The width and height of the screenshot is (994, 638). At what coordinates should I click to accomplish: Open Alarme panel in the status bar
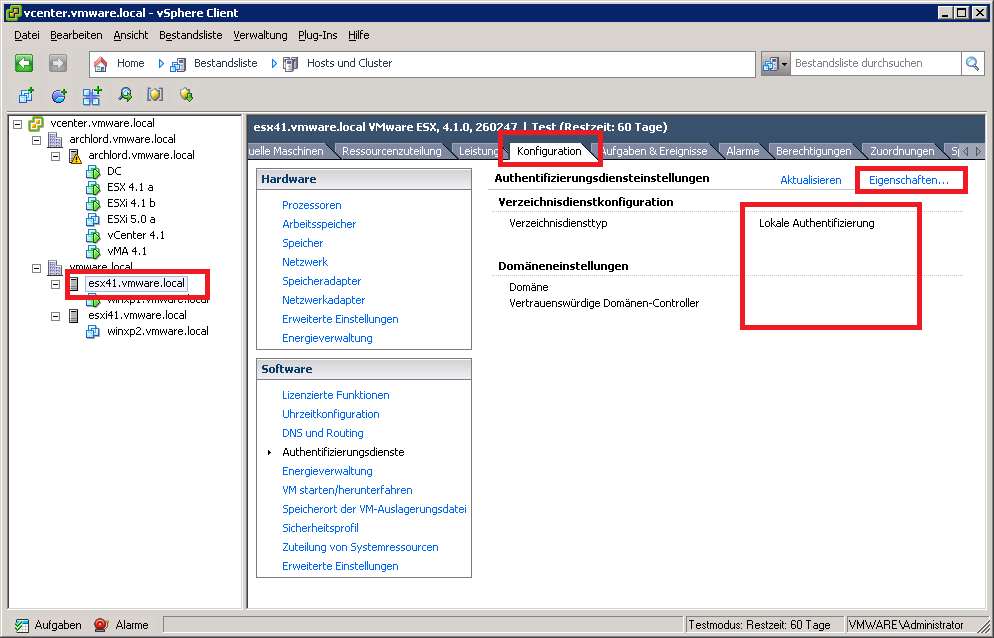click(x=121, y=625)
